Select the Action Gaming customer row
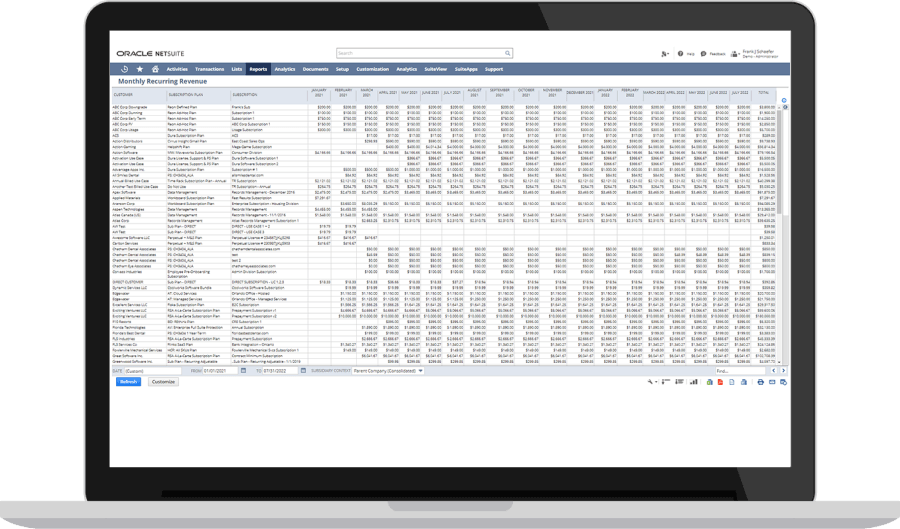 [443, 147]
